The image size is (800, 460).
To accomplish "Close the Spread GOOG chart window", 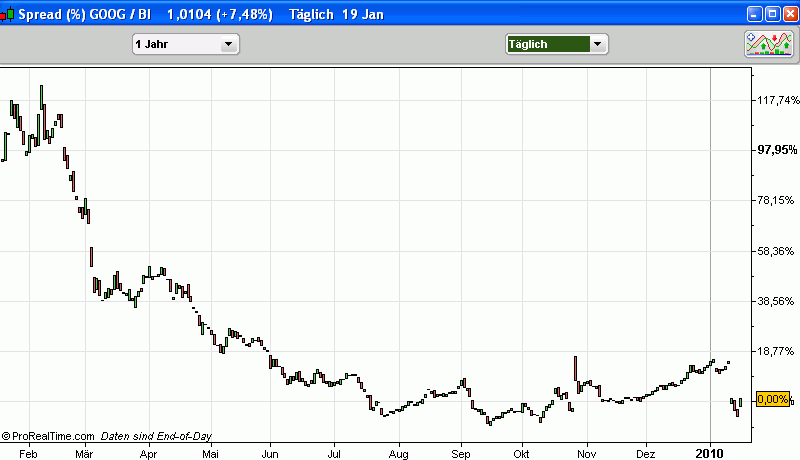I will 790,14.
